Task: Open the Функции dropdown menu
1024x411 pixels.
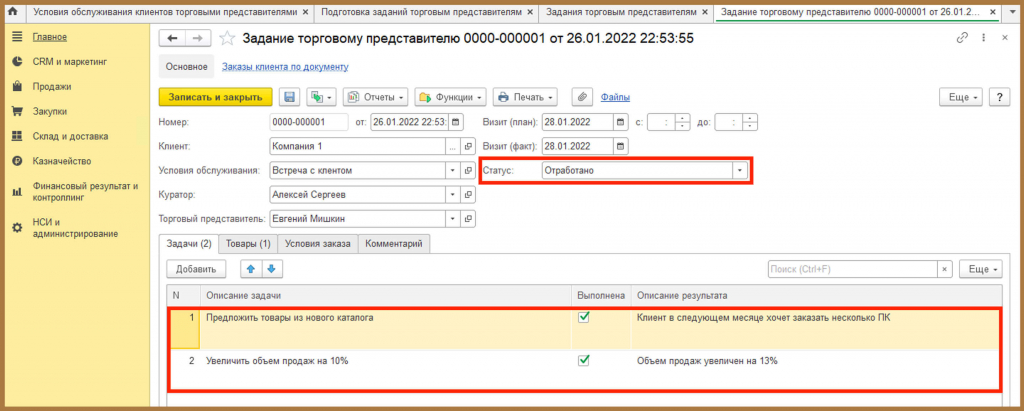Action: coord(451,97)
